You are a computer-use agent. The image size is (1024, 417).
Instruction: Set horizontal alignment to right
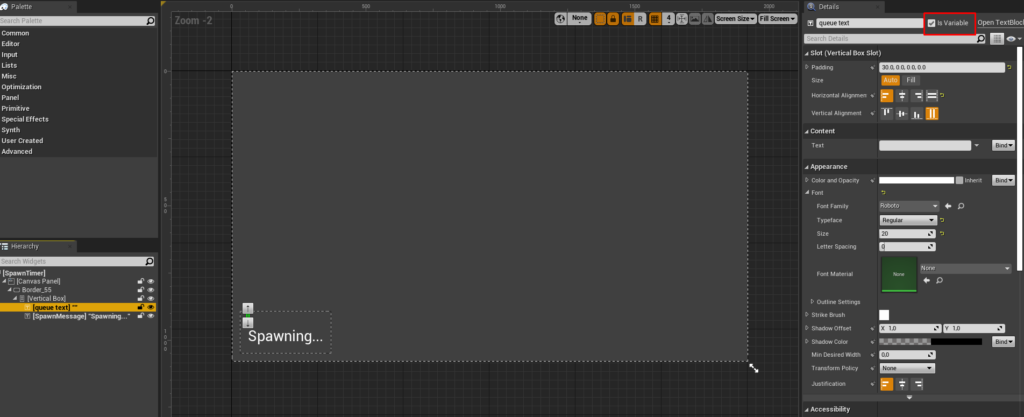918,96
